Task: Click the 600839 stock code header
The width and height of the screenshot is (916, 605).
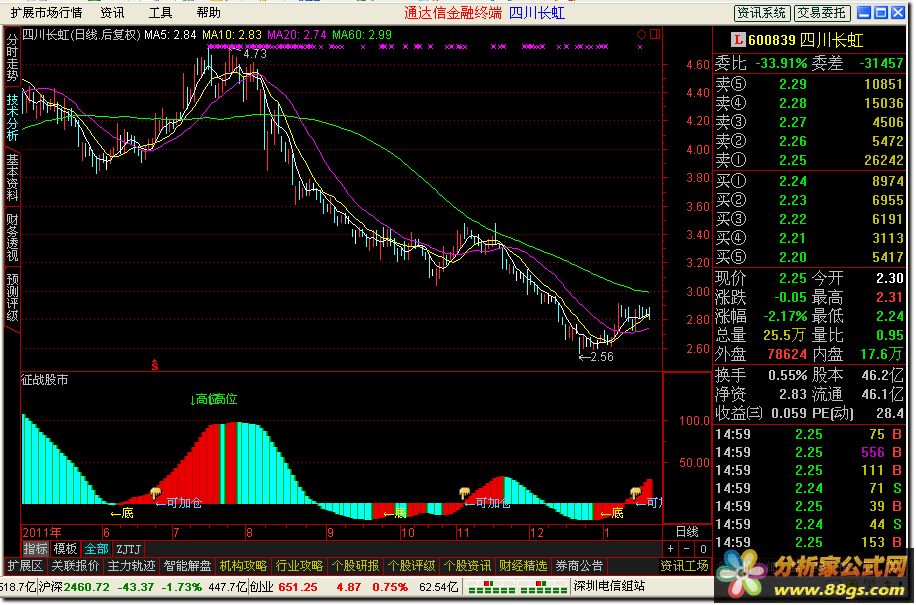Action: [772, 40]
